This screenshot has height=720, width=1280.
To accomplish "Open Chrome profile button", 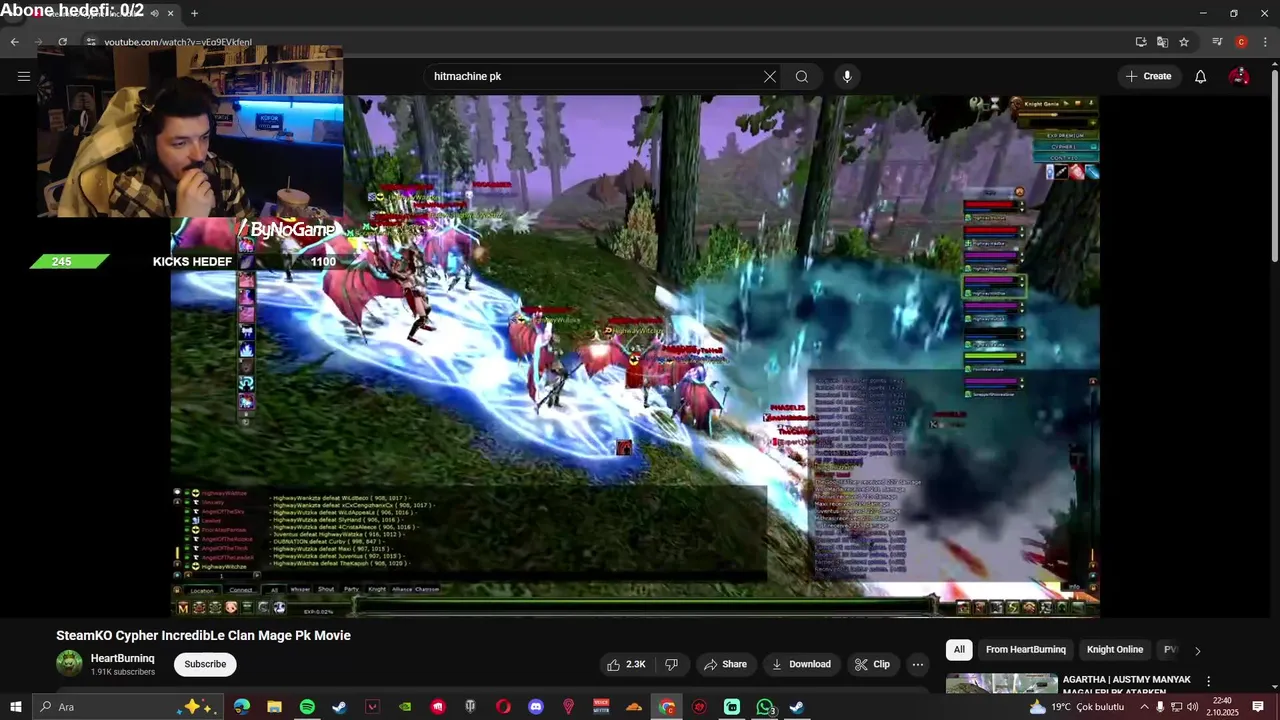I will (1241, 42).
